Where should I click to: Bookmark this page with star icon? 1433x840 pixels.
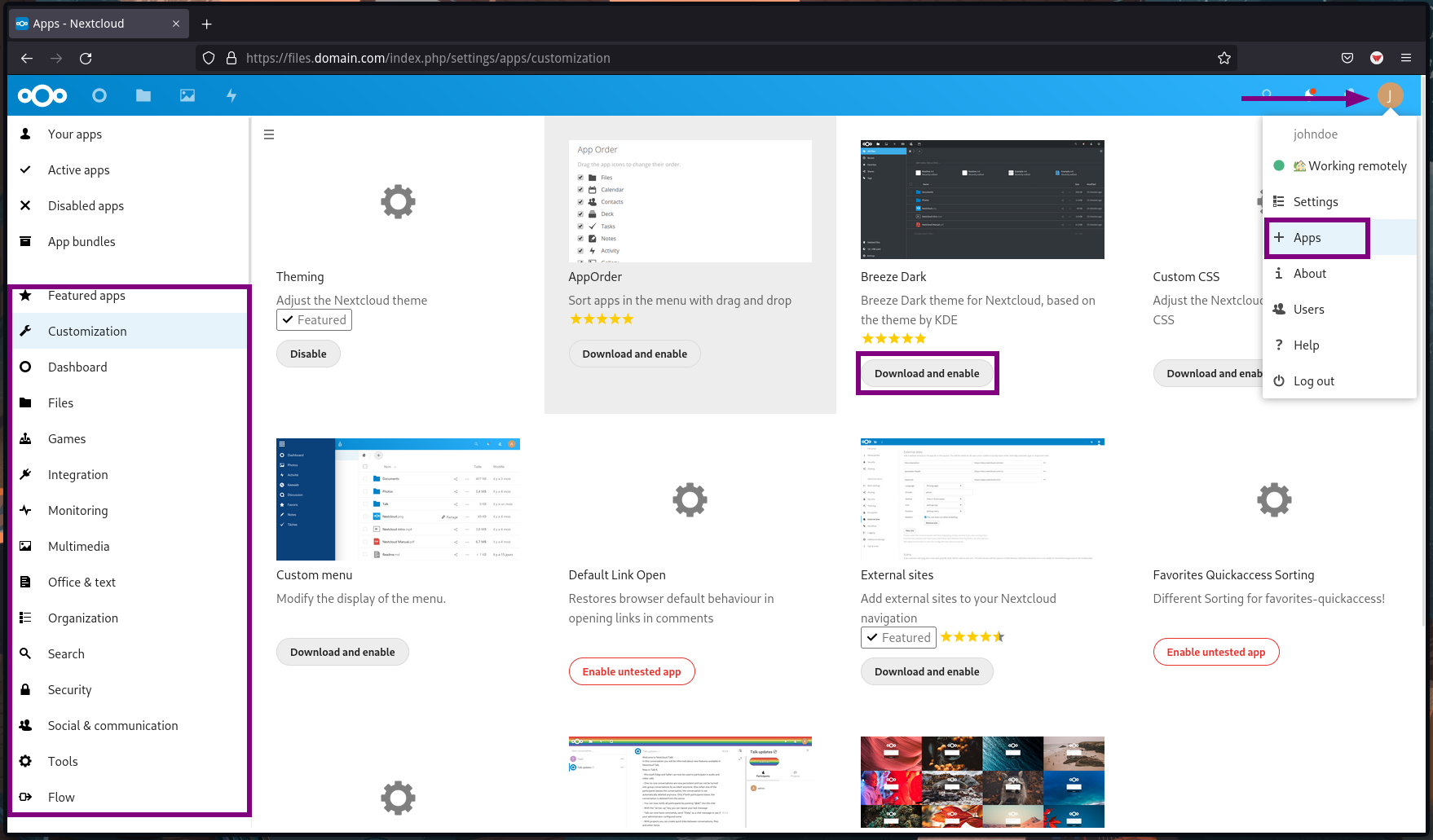1224,58
